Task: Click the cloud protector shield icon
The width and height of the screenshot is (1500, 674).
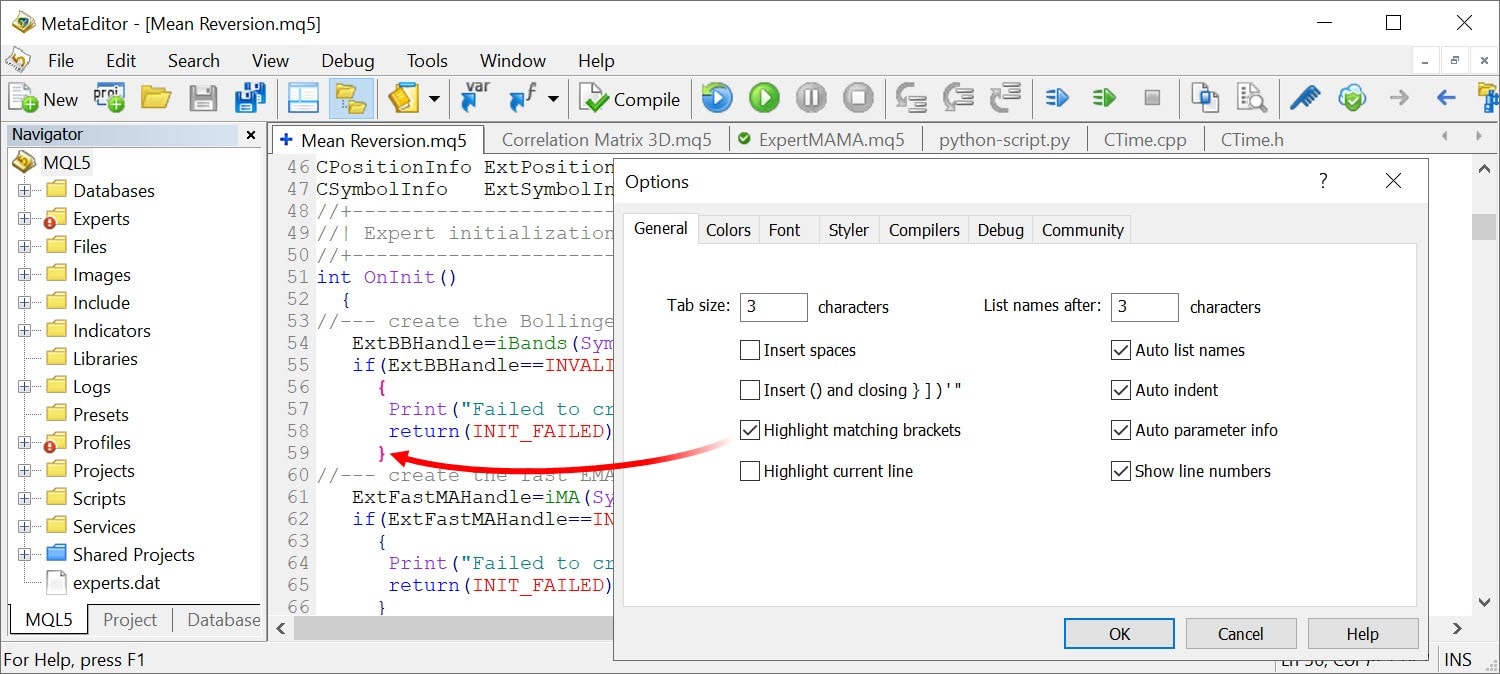Action: click(1352, 98)
